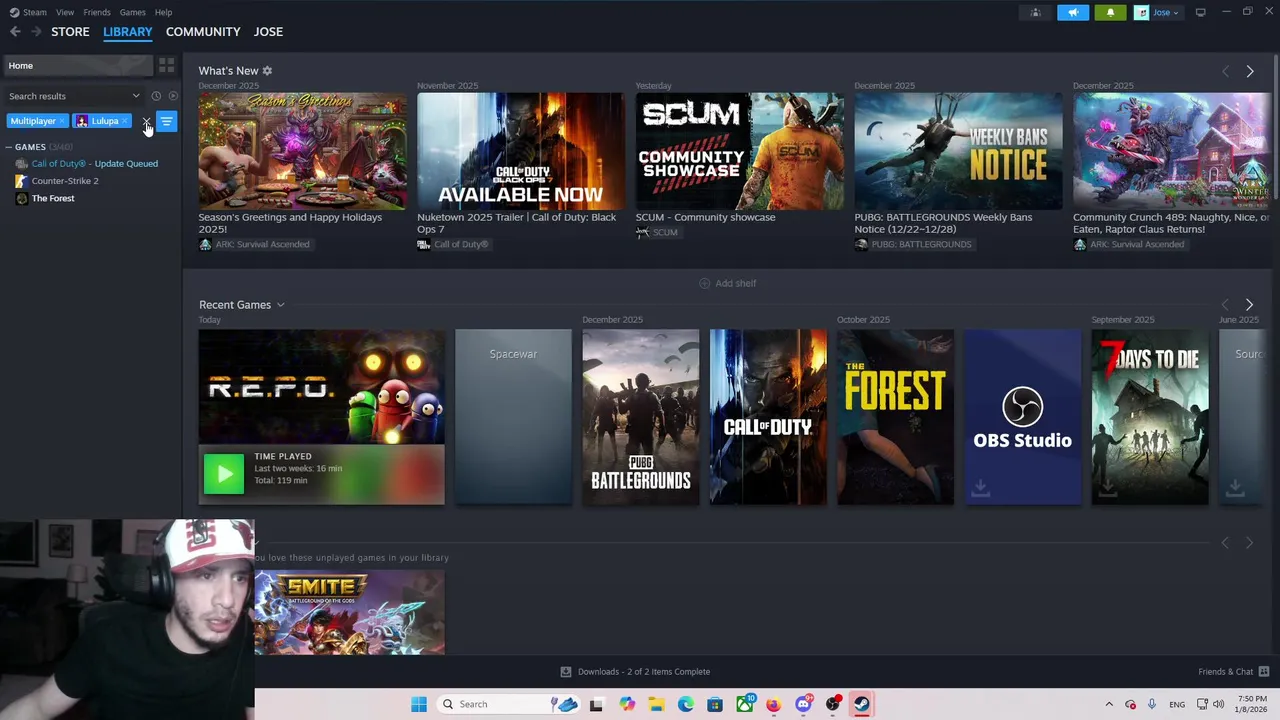Open the green bell notifications button
The height and width of the screenshot is (720, 1280).
click(1110, 12)
